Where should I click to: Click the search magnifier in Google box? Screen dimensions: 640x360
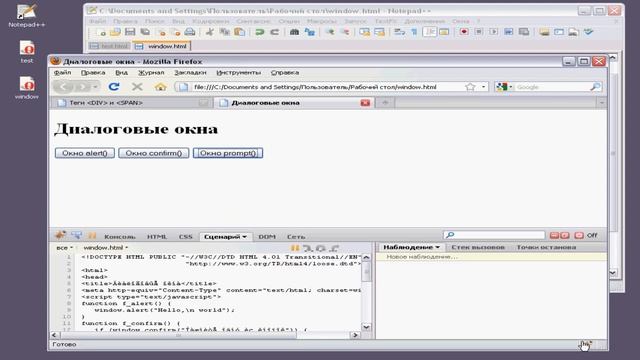click(x=595, y=87)
